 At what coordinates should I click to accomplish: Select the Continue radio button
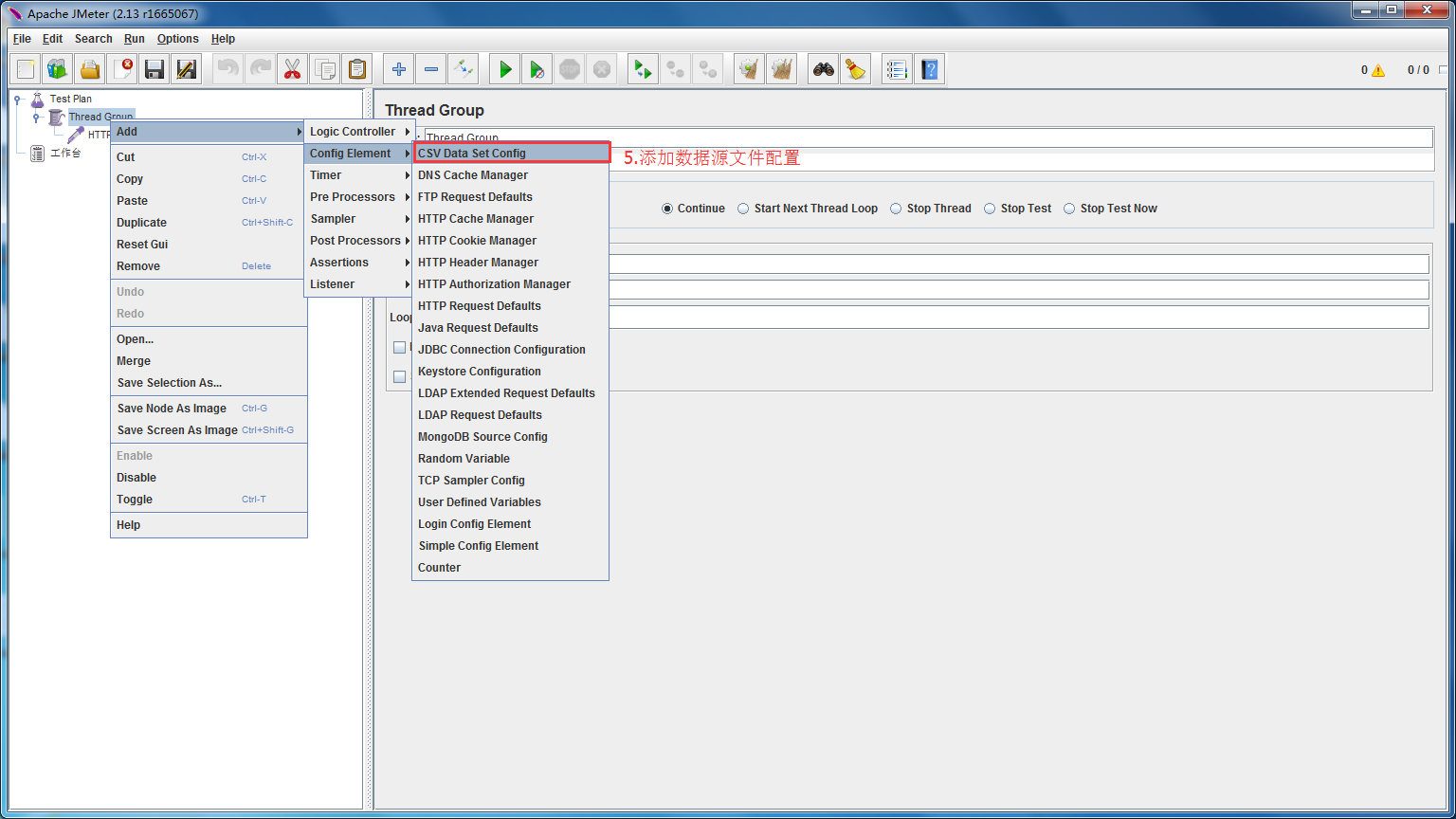point(667,209)
